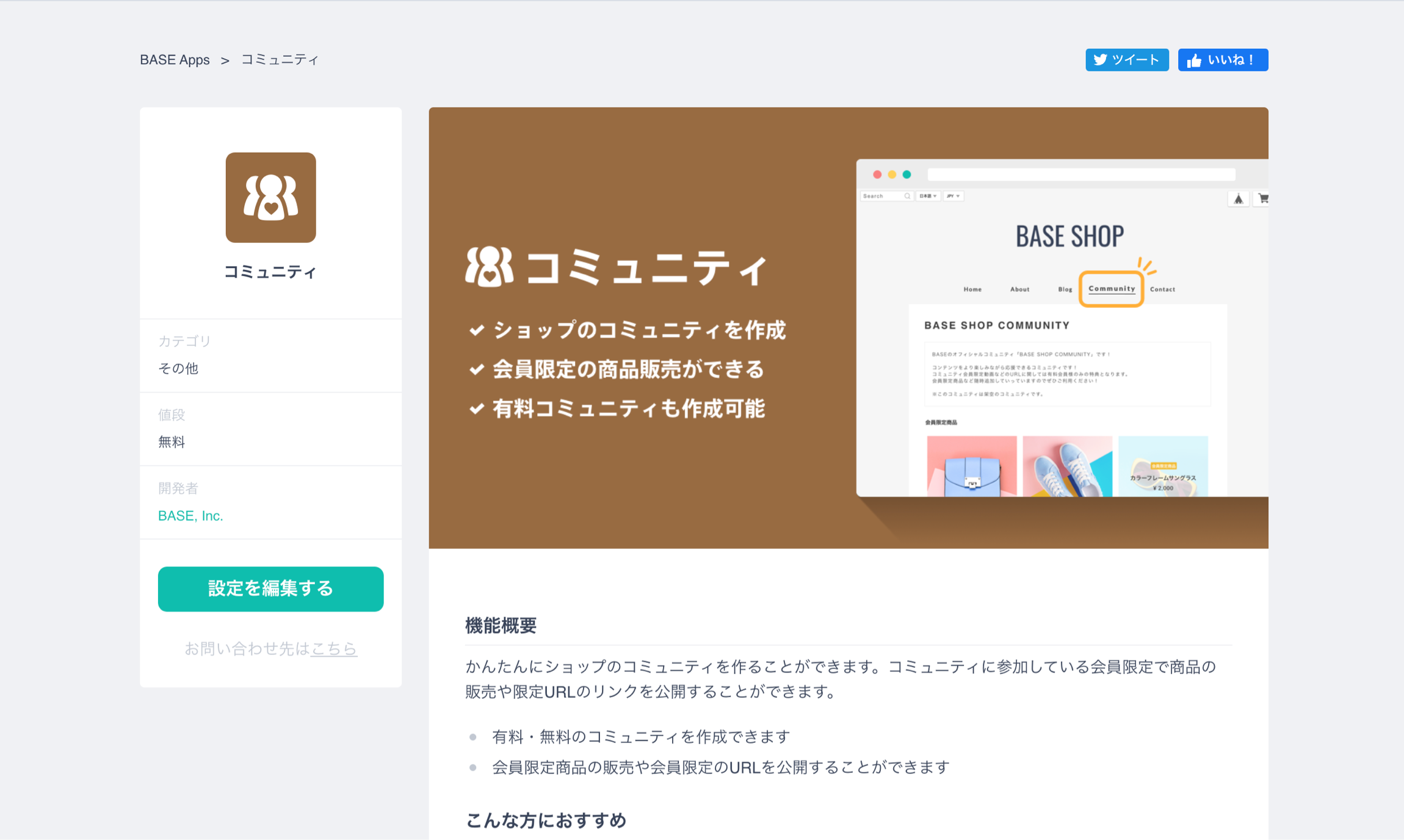1404x840 pixels.
Task: Click the blue handbag product thumbnail
Action: pos(972,466)
